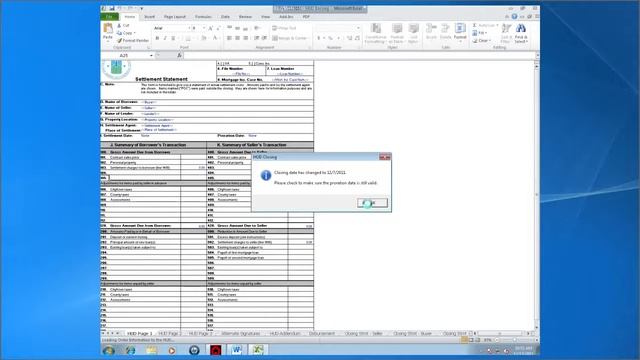Select the Alternate Signatures sheet tab
640x360 pixels.
click(240, 333)
